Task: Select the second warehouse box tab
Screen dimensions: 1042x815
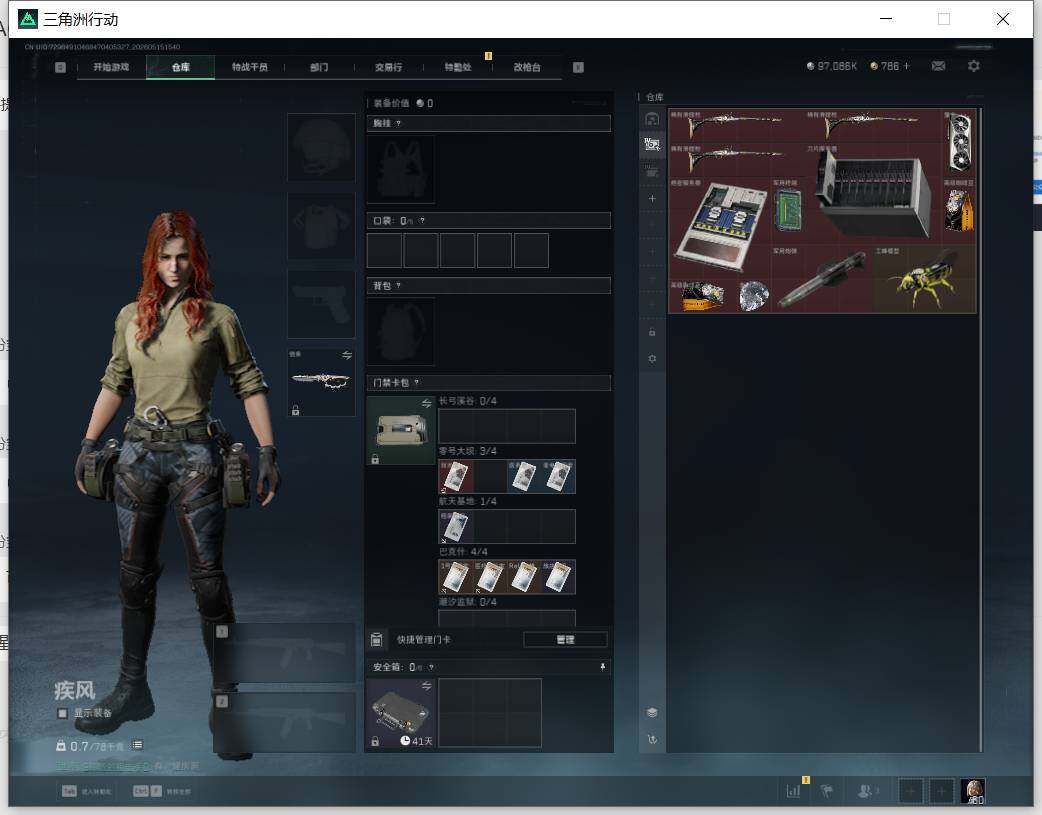Action: click(653, 144)
